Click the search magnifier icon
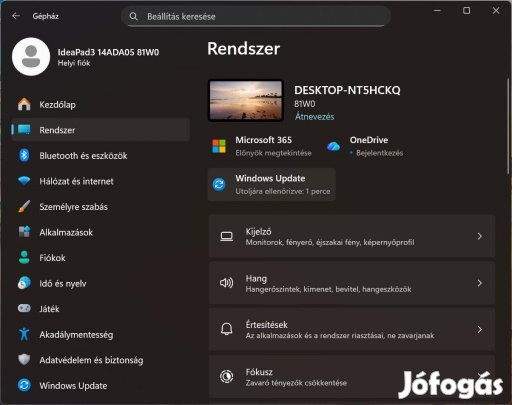Viewport: 512px width, 405px height. tap(133, 16)
